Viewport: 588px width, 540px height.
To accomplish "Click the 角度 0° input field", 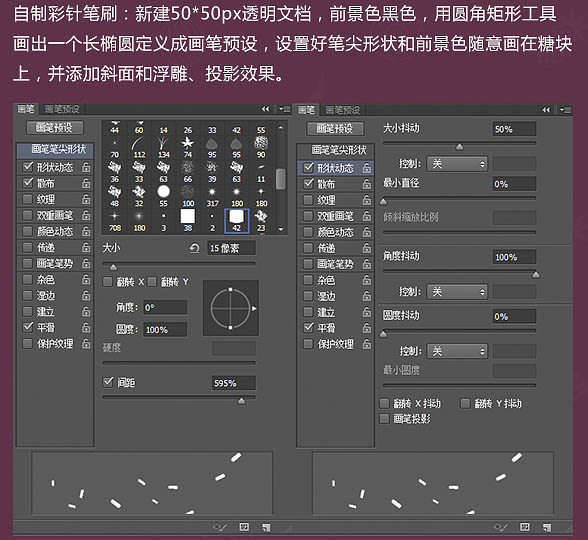I will click(x=165, y=308).
